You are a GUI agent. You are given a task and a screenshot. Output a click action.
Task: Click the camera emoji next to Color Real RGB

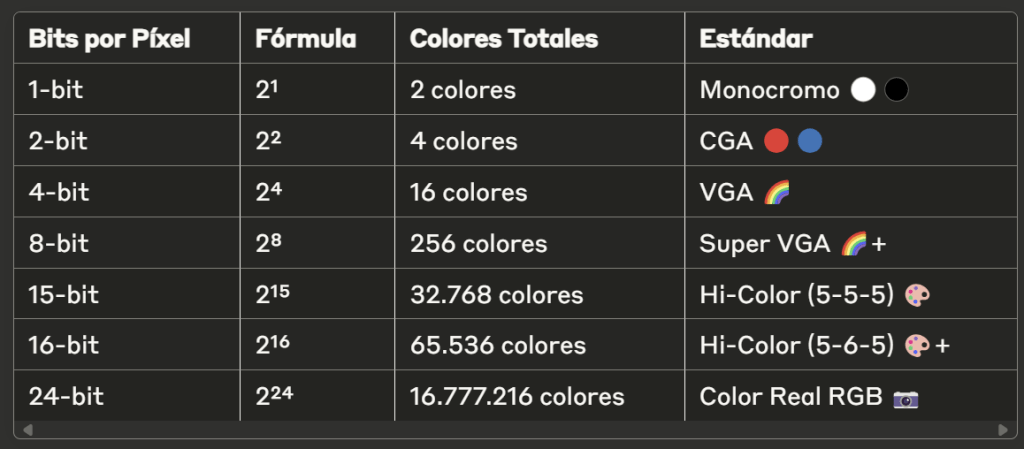[x=906, y=397]
